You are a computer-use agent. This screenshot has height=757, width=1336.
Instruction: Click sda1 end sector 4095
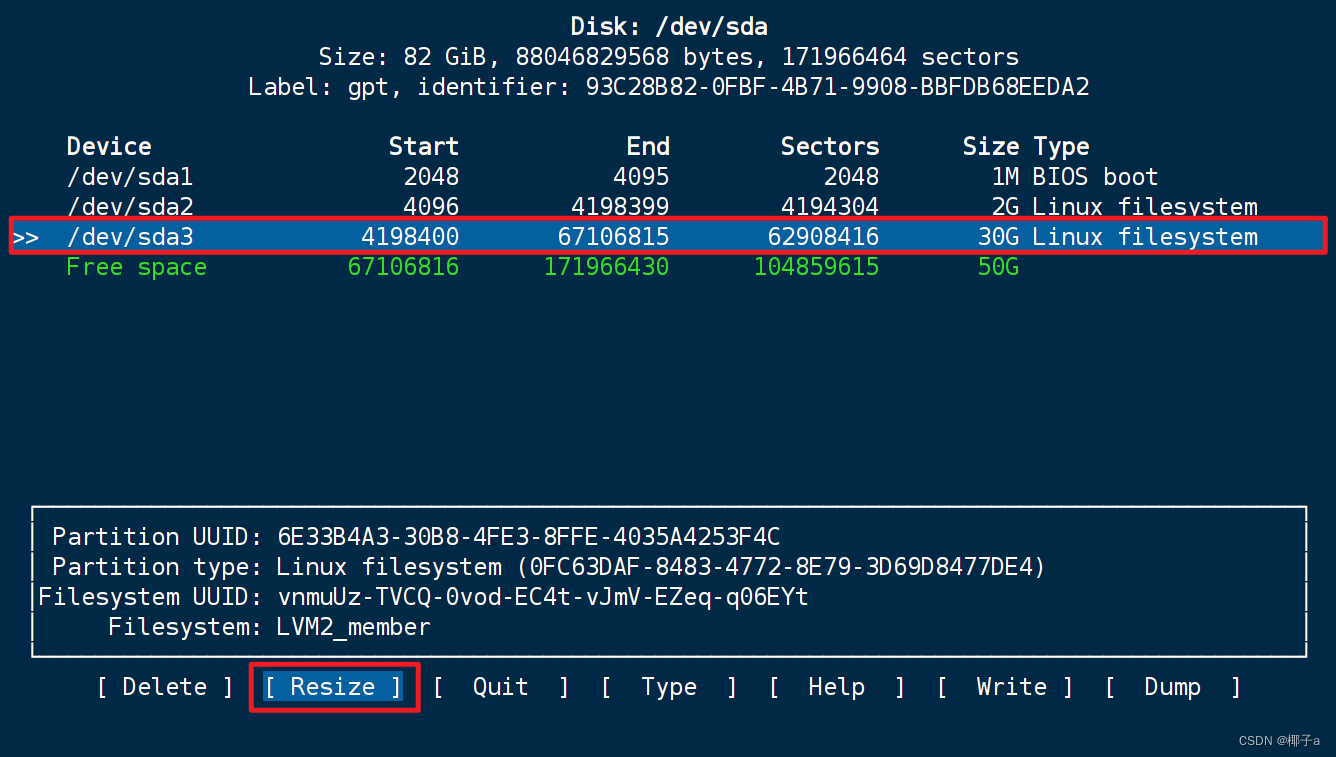(x=641, y=177)
